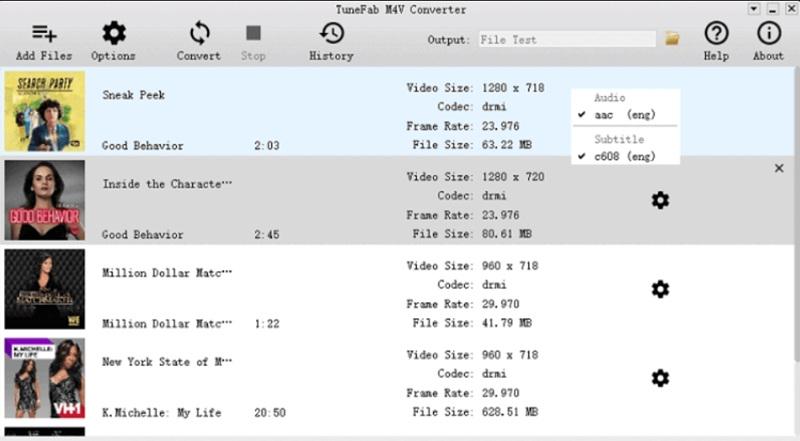The width and height of the screenshot is (800, 441).
Task: Open the title bar dropdown arrow menu
Action: pyautogui.click(x=753, y=8)
